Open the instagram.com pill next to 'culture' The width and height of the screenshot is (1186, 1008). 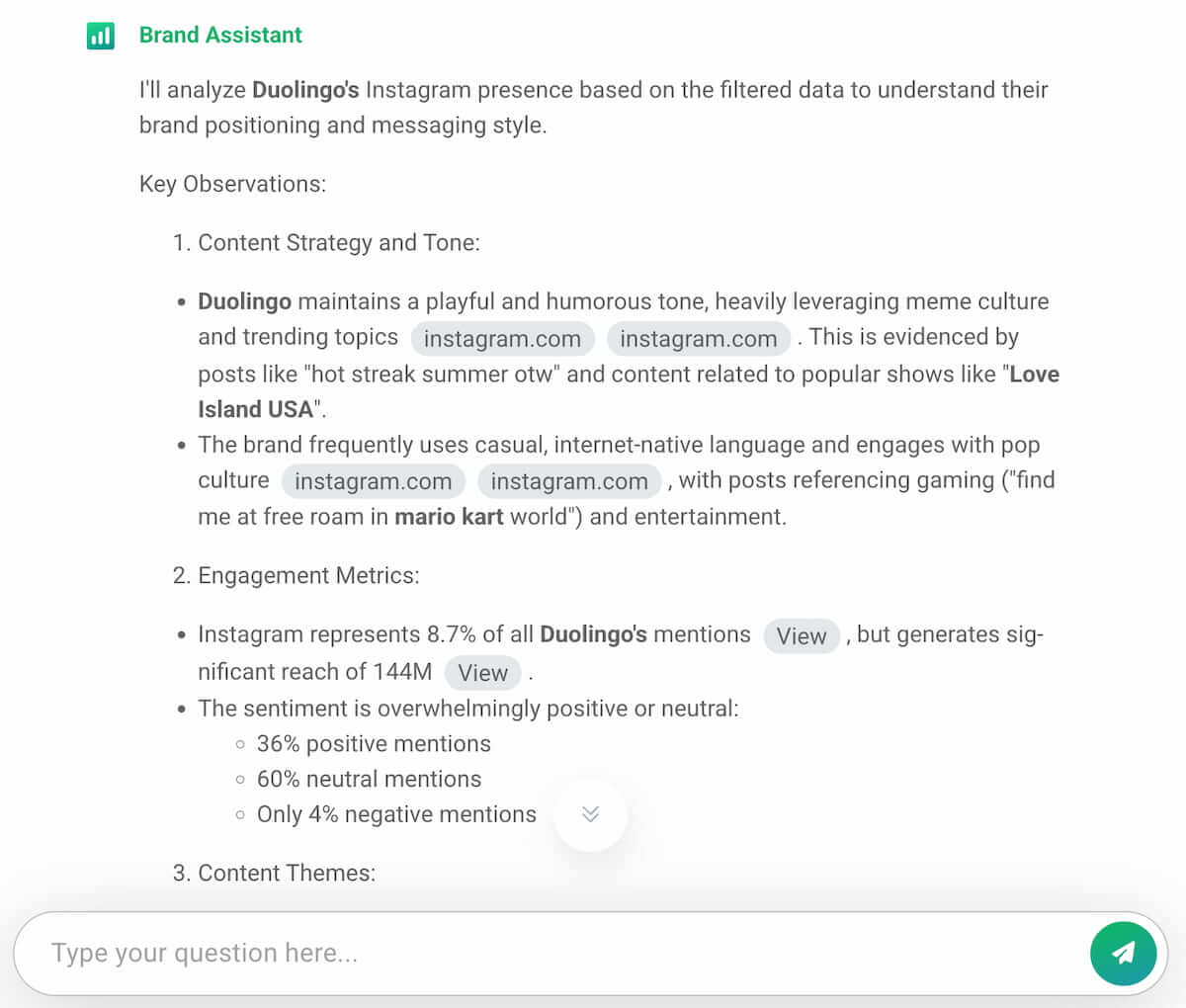(x=374, y=481)
